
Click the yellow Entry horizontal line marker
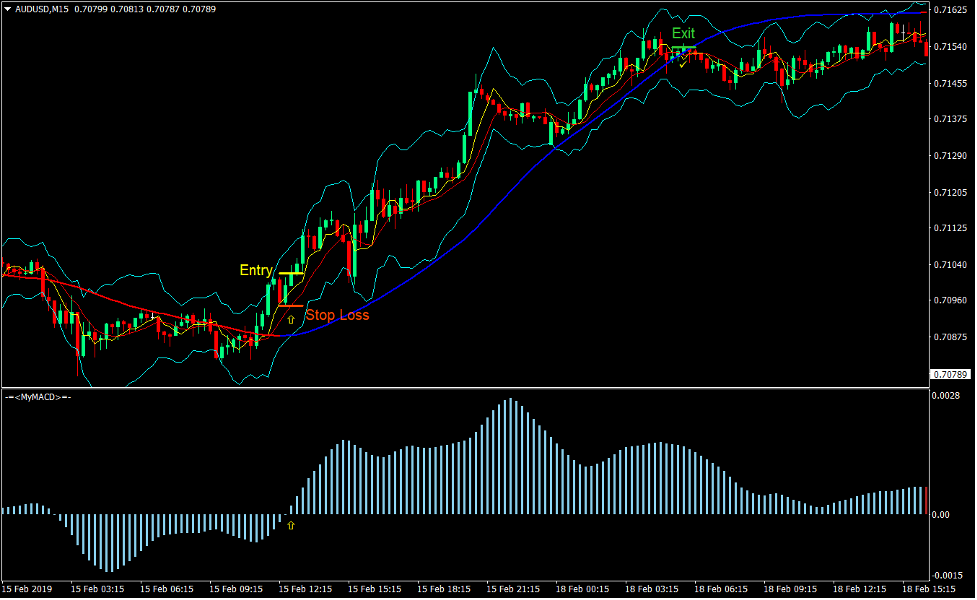coord(291,273)
